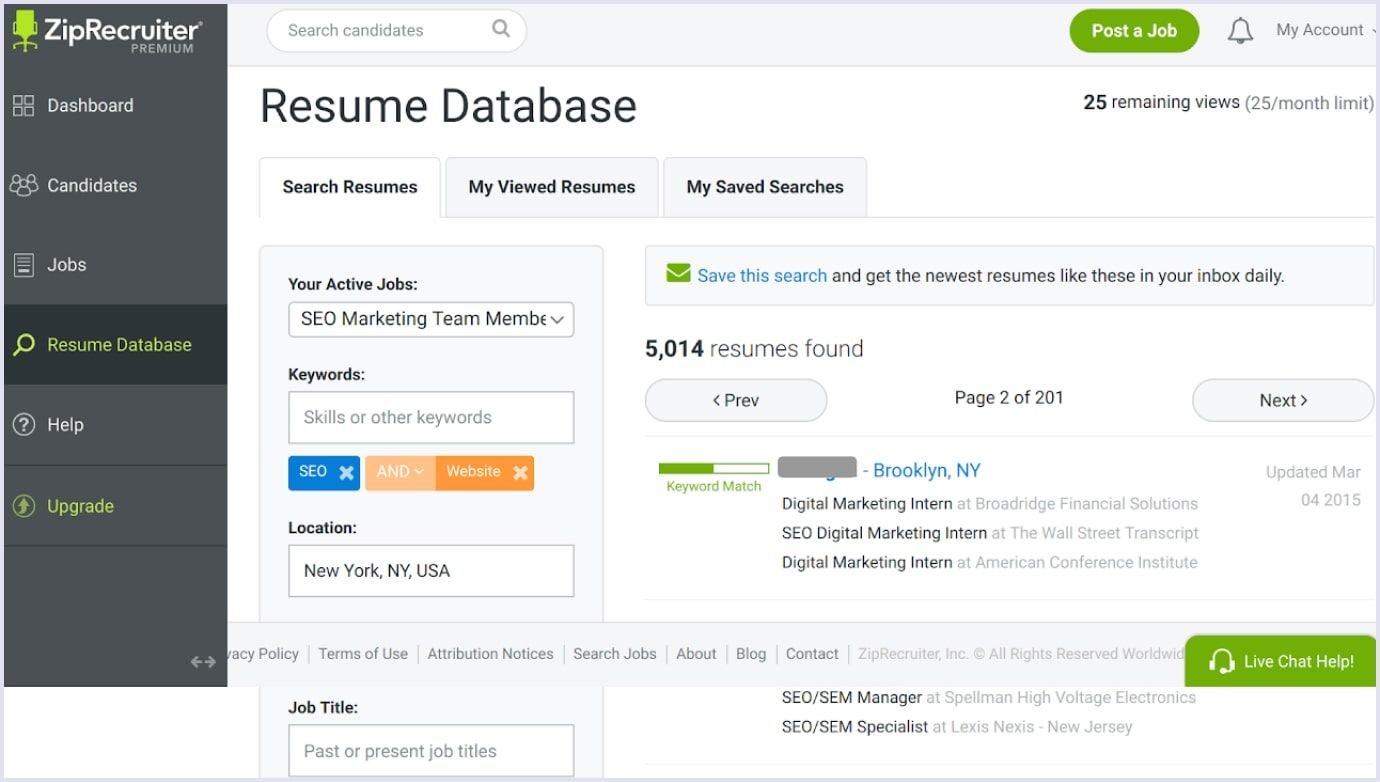Click the headset icon on Live Chat
1380x782 pixels.
coord(1221,661)
